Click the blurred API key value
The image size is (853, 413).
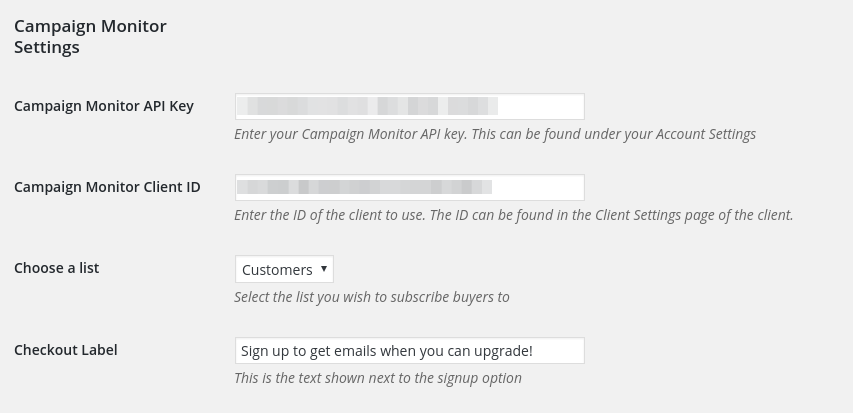point(370,106)
